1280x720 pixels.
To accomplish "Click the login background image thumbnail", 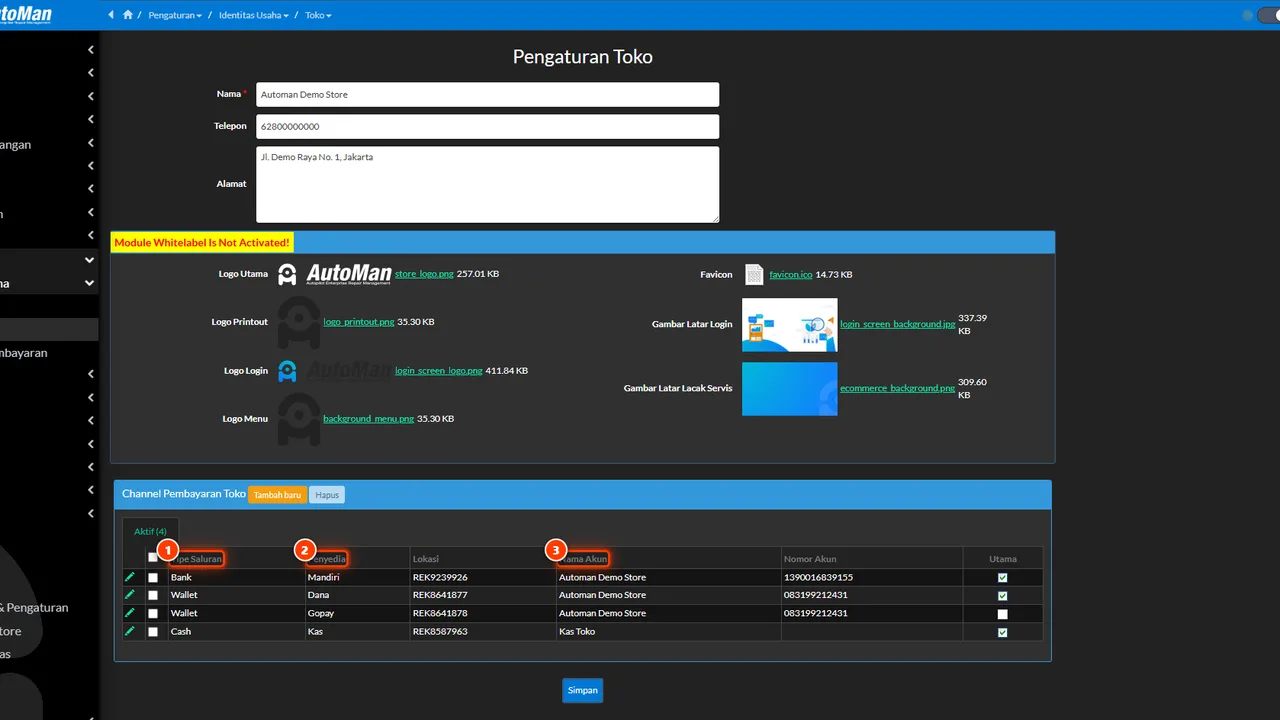I will point(790,325).
